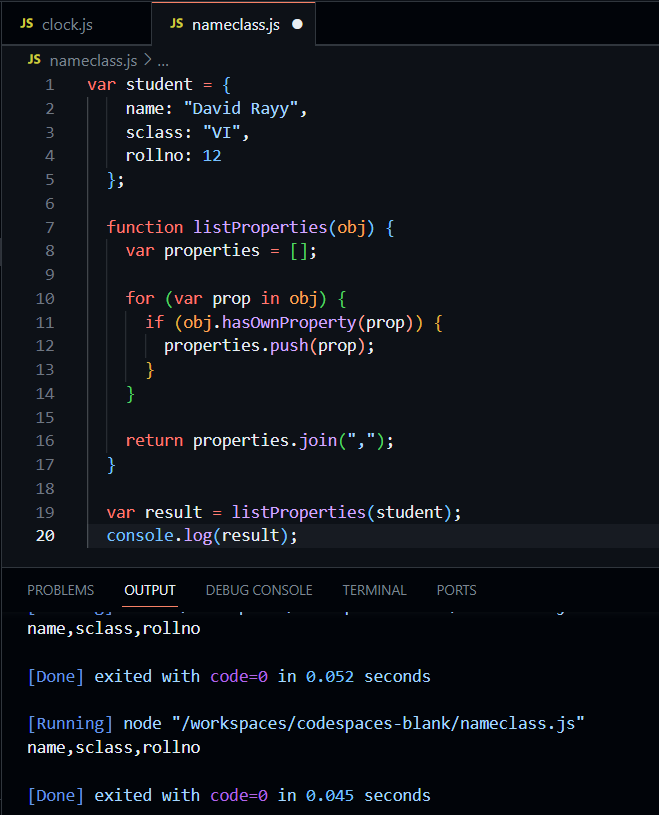Click the unsaved dot on nameclass.js tab

pos(297,24)
